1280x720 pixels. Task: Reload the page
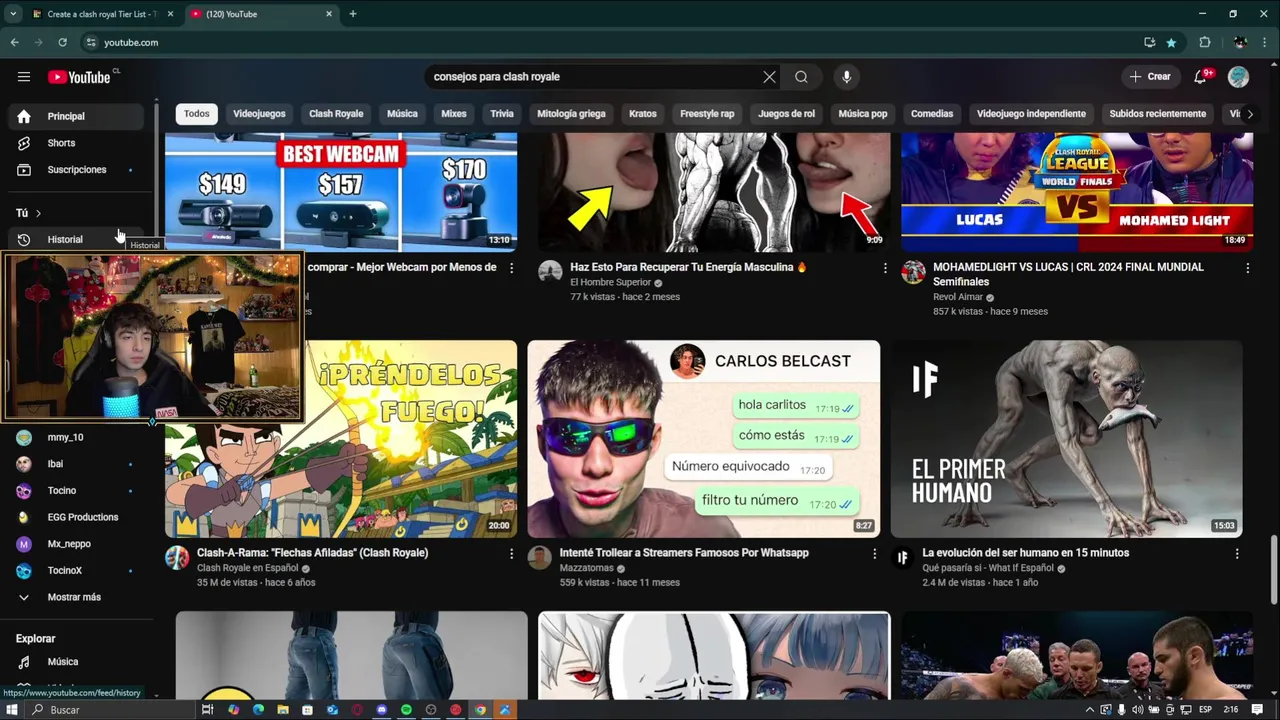(x=62, y=43)
